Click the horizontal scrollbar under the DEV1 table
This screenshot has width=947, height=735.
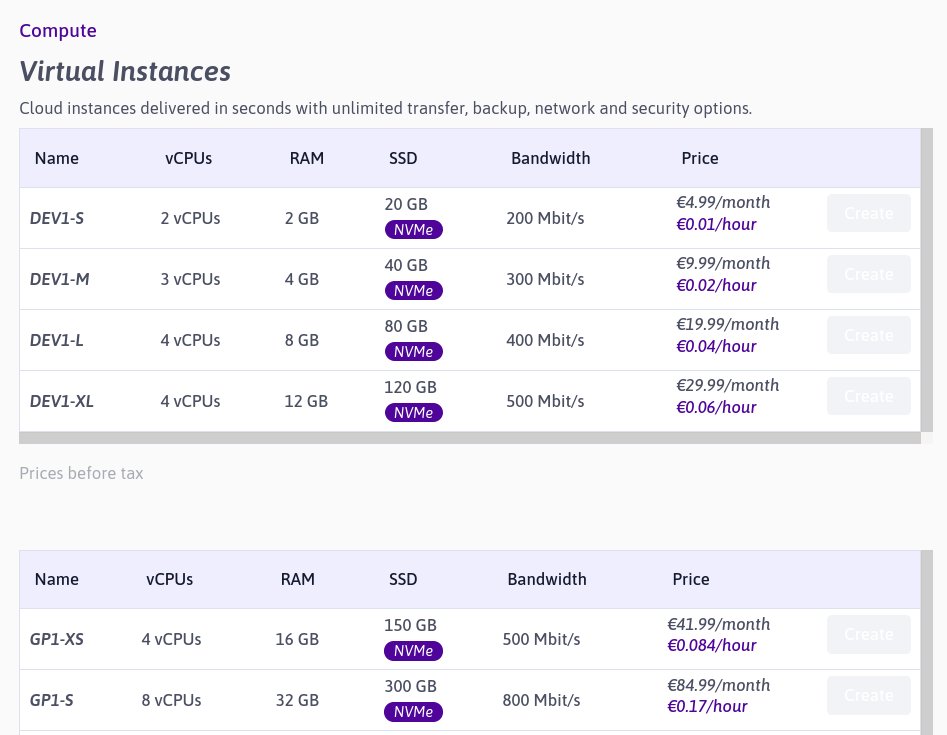pos(470,438)
